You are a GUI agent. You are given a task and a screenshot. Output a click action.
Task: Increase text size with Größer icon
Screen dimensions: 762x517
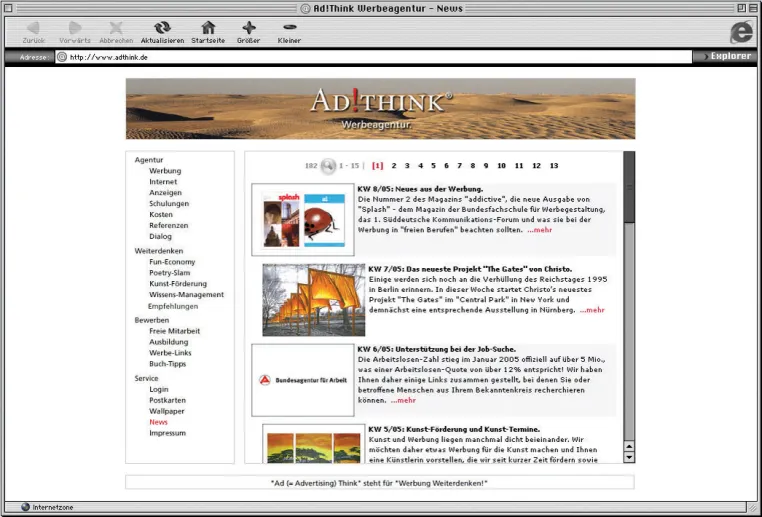tap(248, 28)
